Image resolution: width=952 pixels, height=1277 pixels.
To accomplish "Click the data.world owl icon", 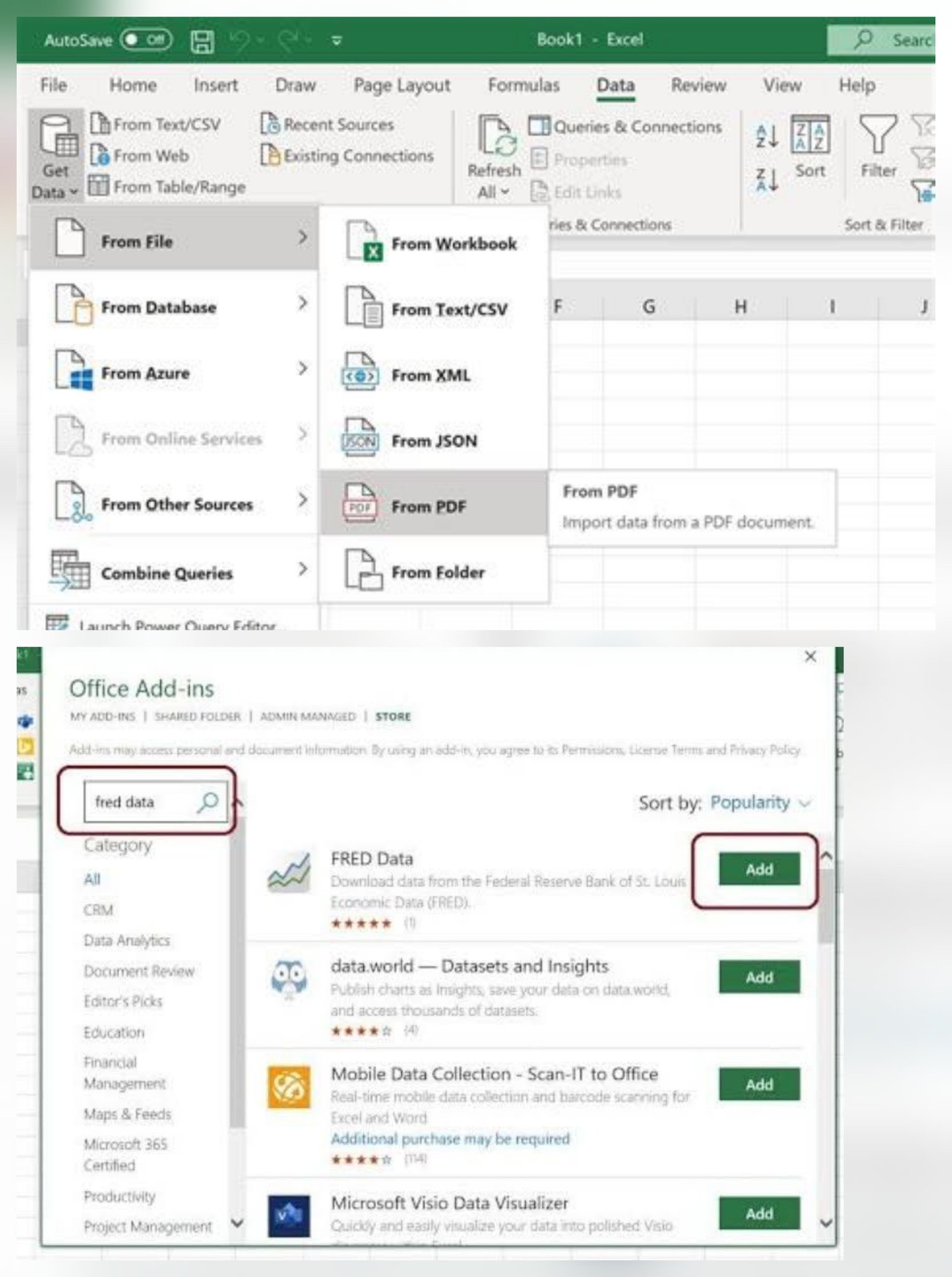I will 289,980.
